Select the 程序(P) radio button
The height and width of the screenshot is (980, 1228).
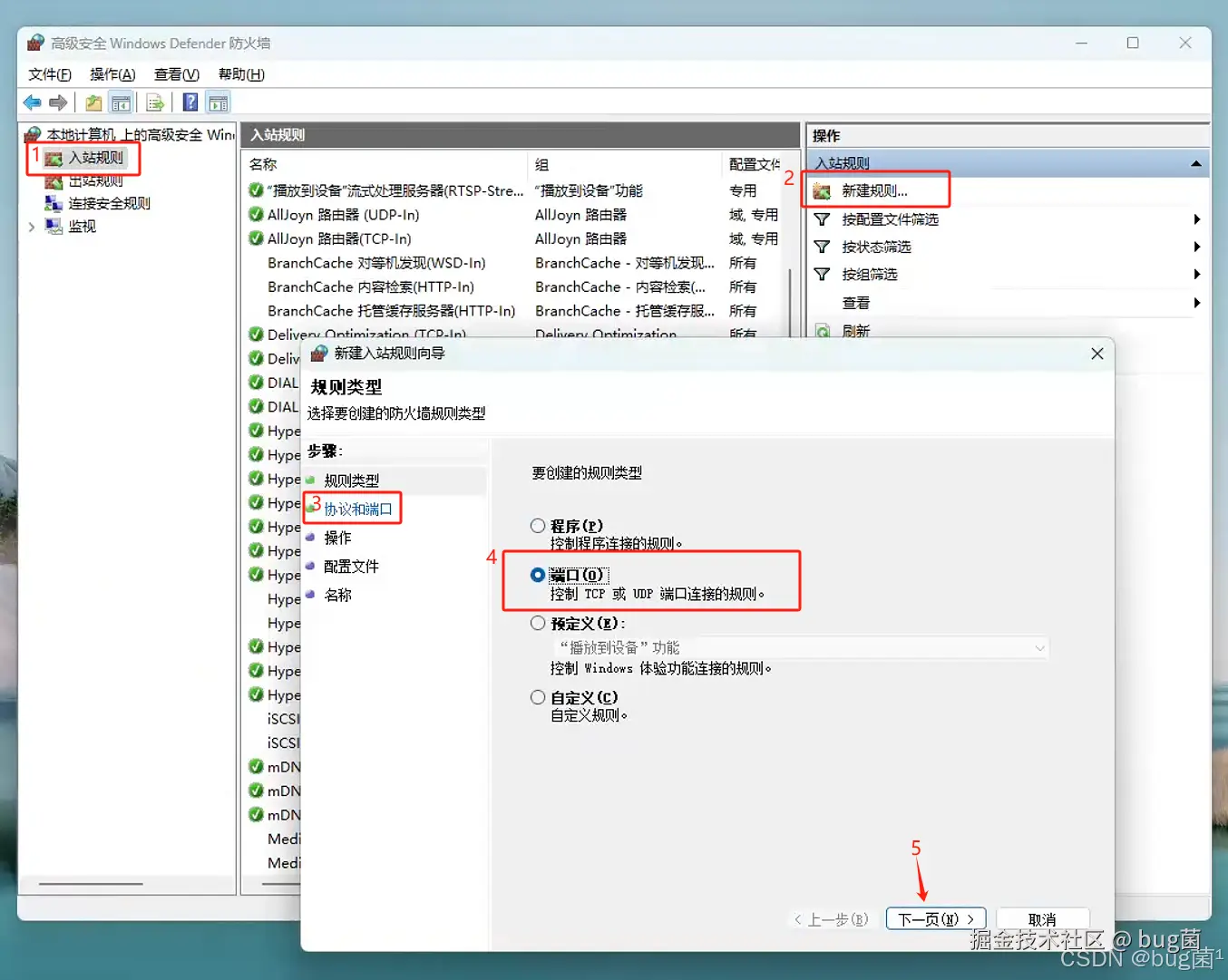538,526
